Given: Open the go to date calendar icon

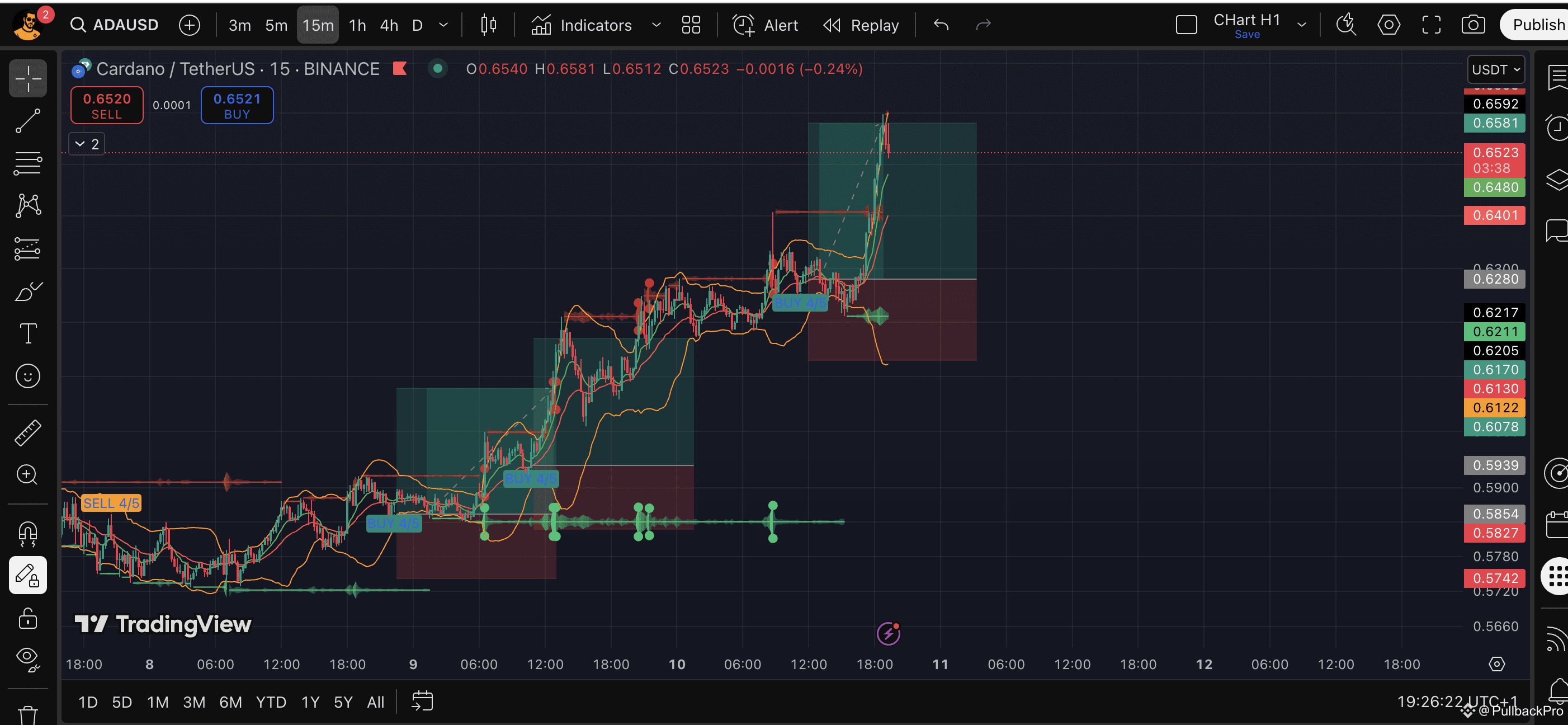Looking at the screenshot, I should tap(422, 702).
